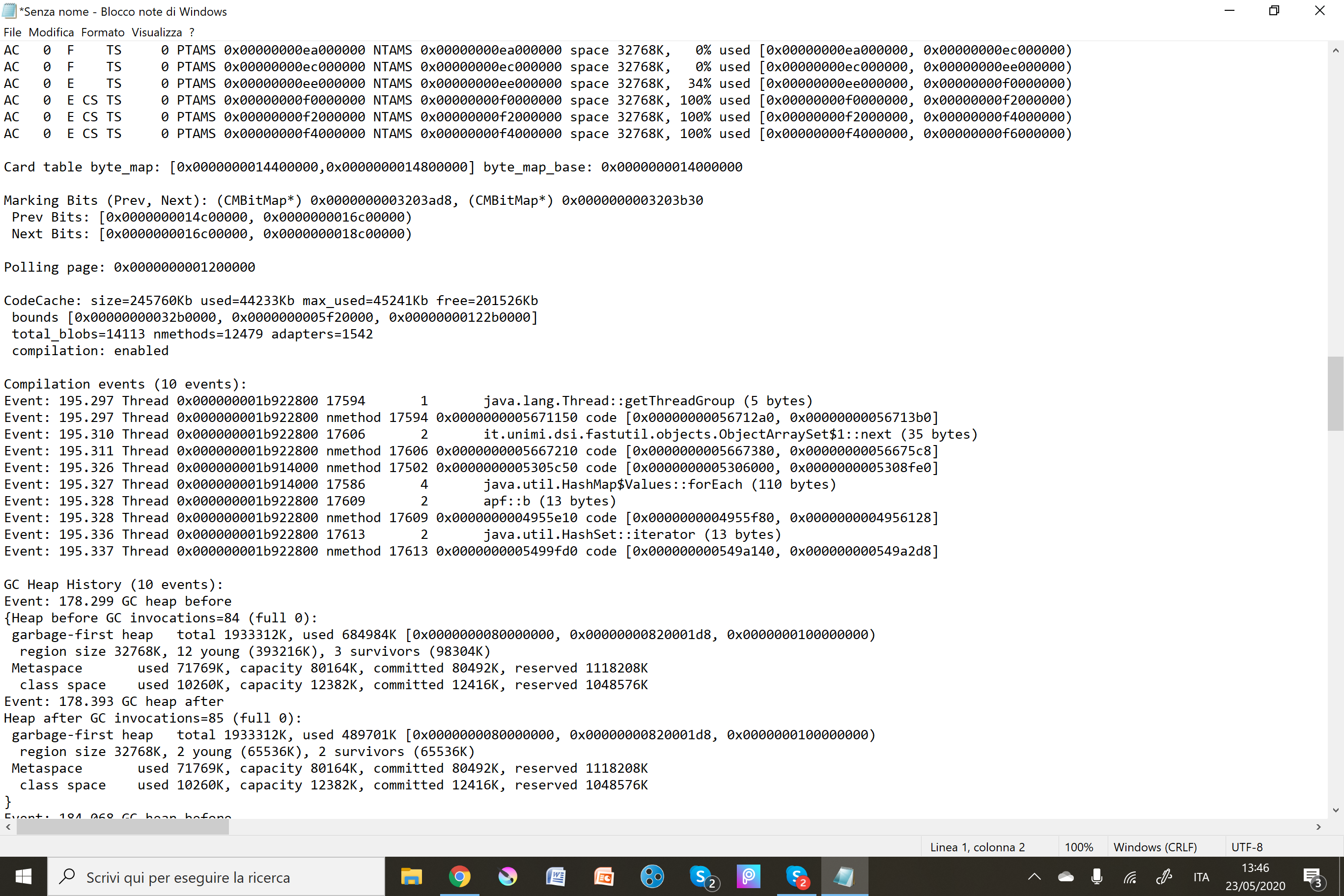Click the microphone tray icon
Screen dimensions: 1344x896
(1096, 876)
